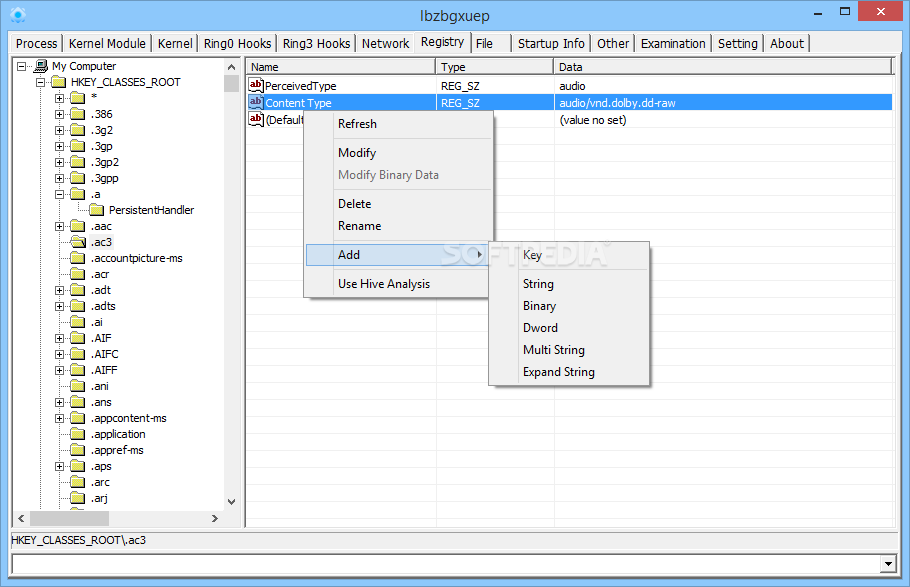Image resolution: width=910 pixels, height=587 pixels.
Task: Click the HKEY_CLASSES_ROOT folder icon
Action: click(x=59, y=82)
